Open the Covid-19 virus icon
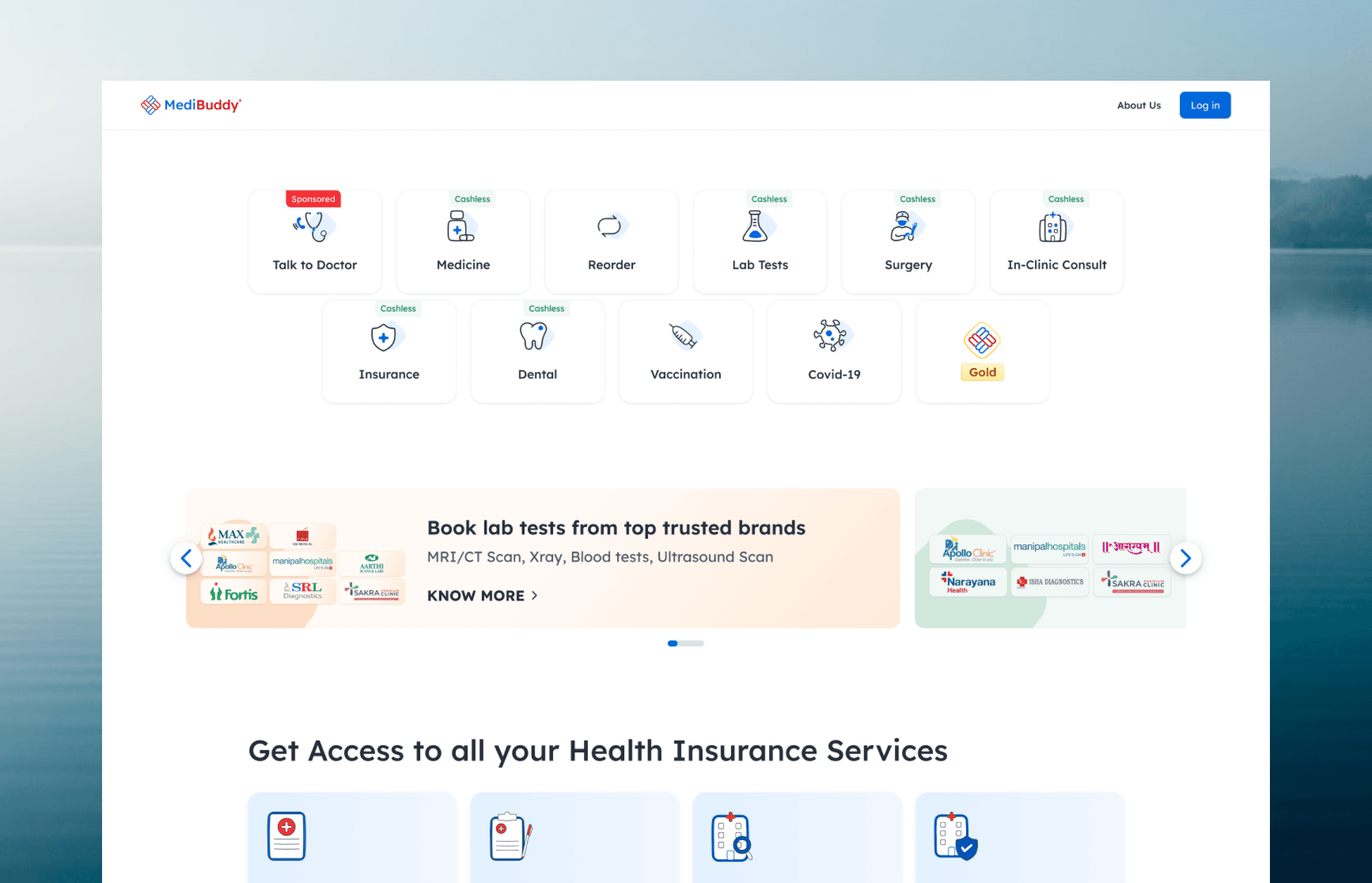Viewport: 1372px width, 883px height. pos(831,336)
